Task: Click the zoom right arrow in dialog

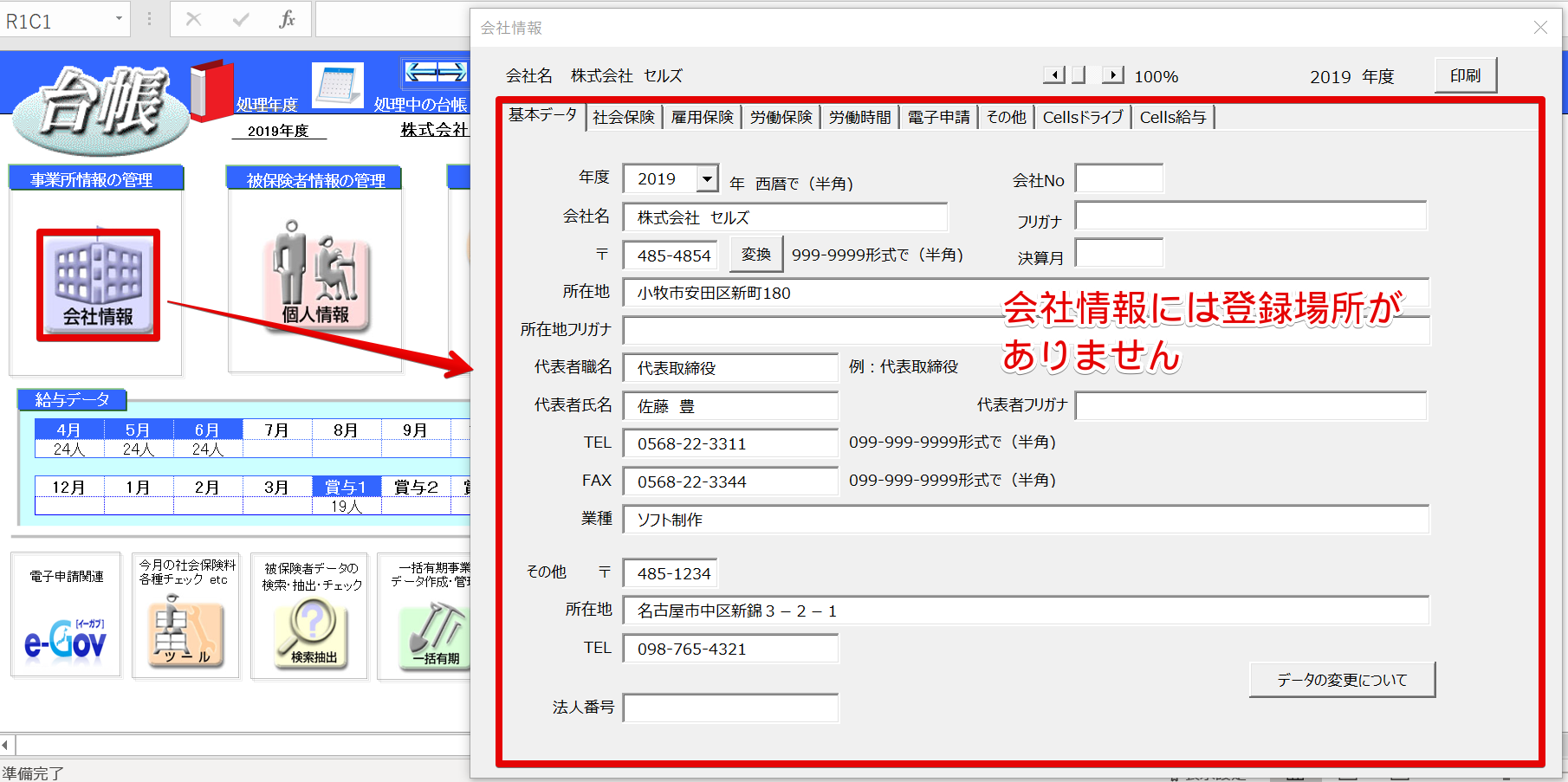Action: click(x=1113, y=75)
